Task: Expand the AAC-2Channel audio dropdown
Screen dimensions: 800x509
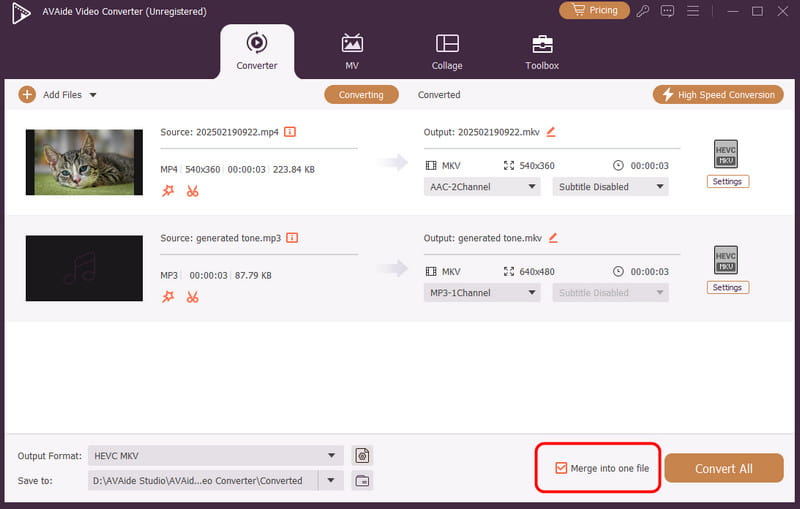Action: pyautogui.click(x=482, y=187)
